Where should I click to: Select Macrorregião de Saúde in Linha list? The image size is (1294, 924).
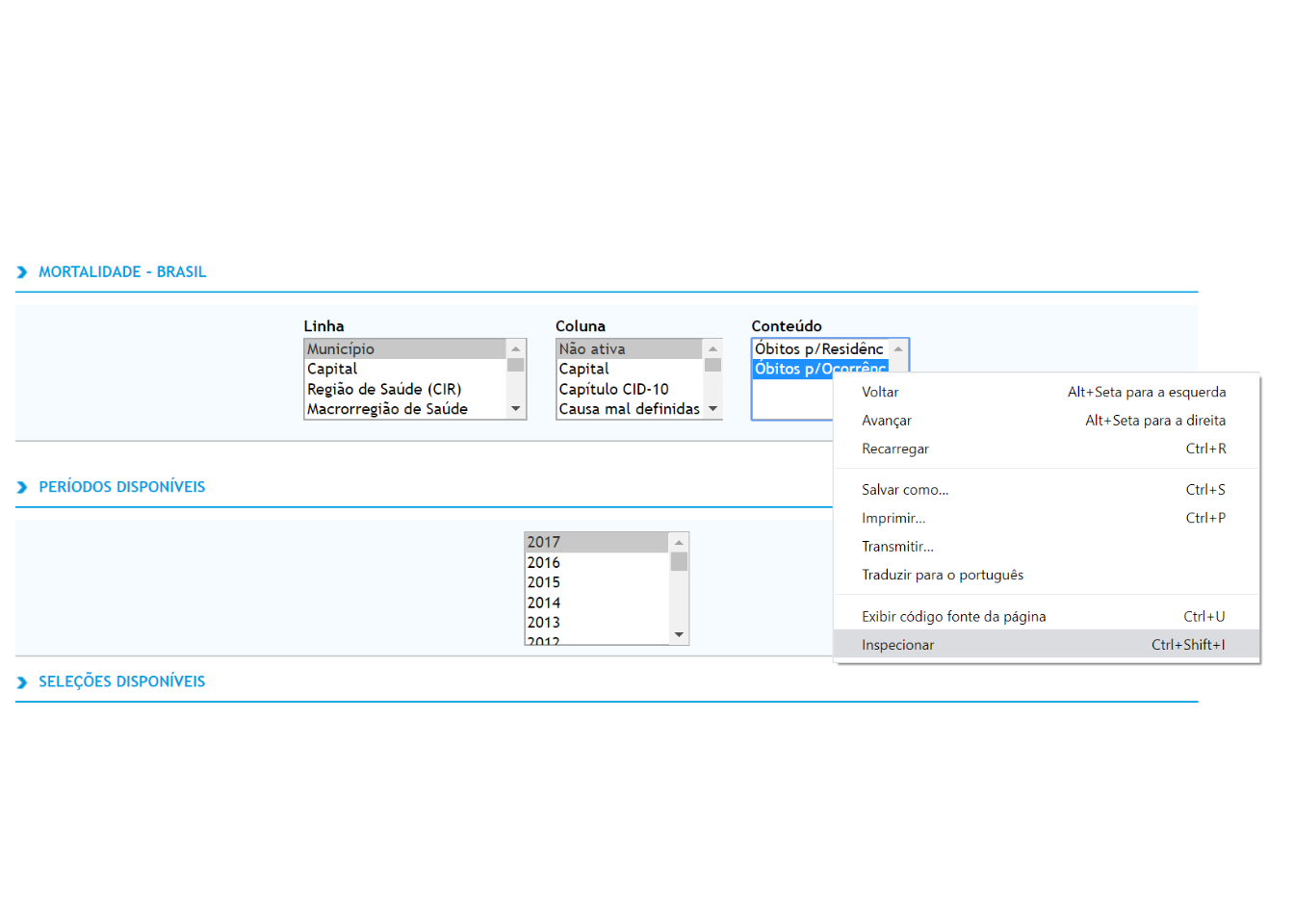coord(387,409)
